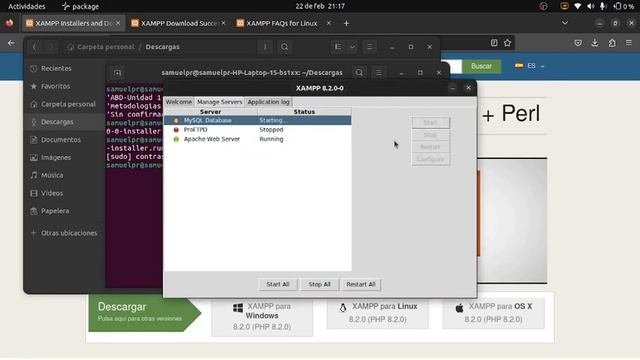Toggle the file manager list view icon
Screen dimensions: 640x360
[x=338, y=47]
